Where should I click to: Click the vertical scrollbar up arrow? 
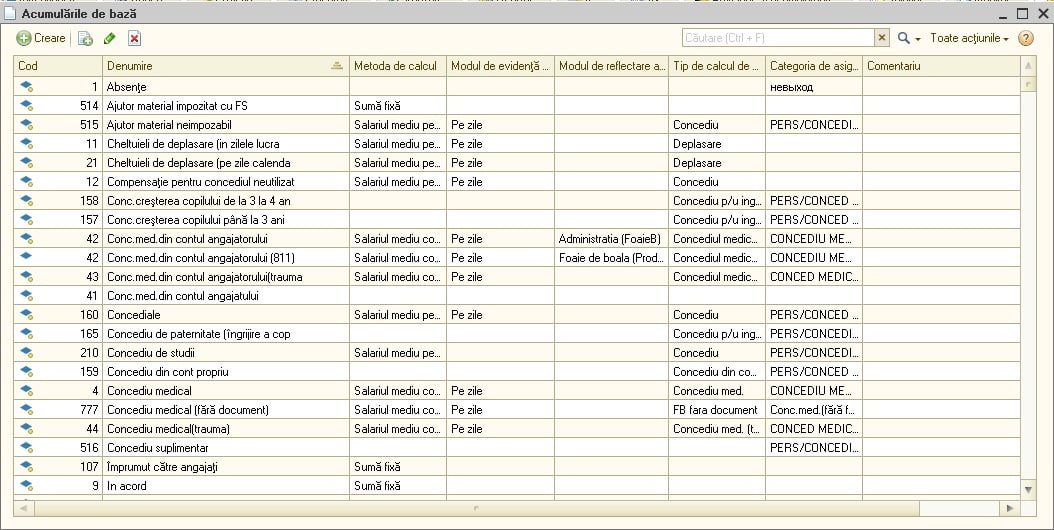(x=1028, y=65)
